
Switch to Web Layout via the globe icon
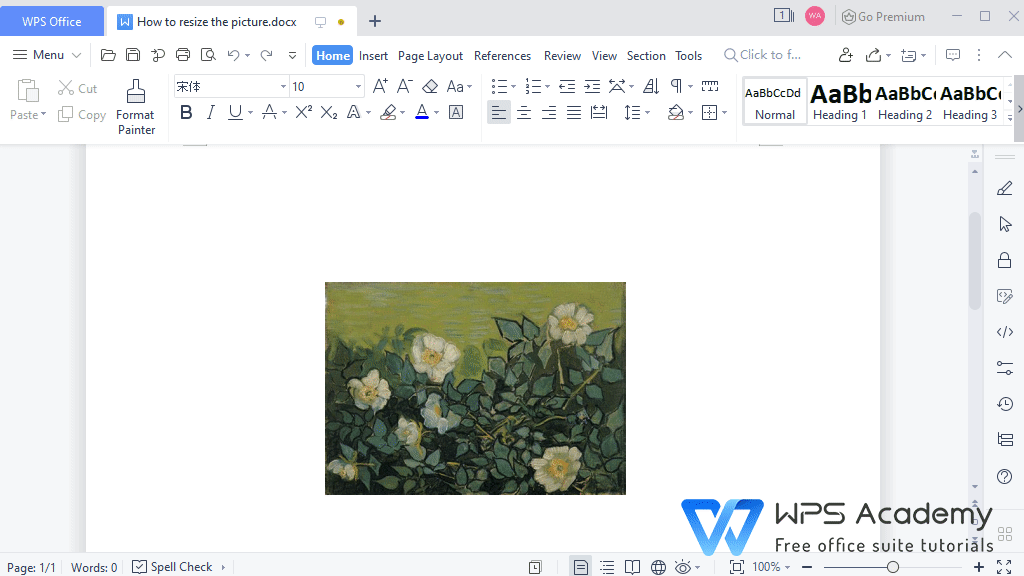[x=658, y=567]
